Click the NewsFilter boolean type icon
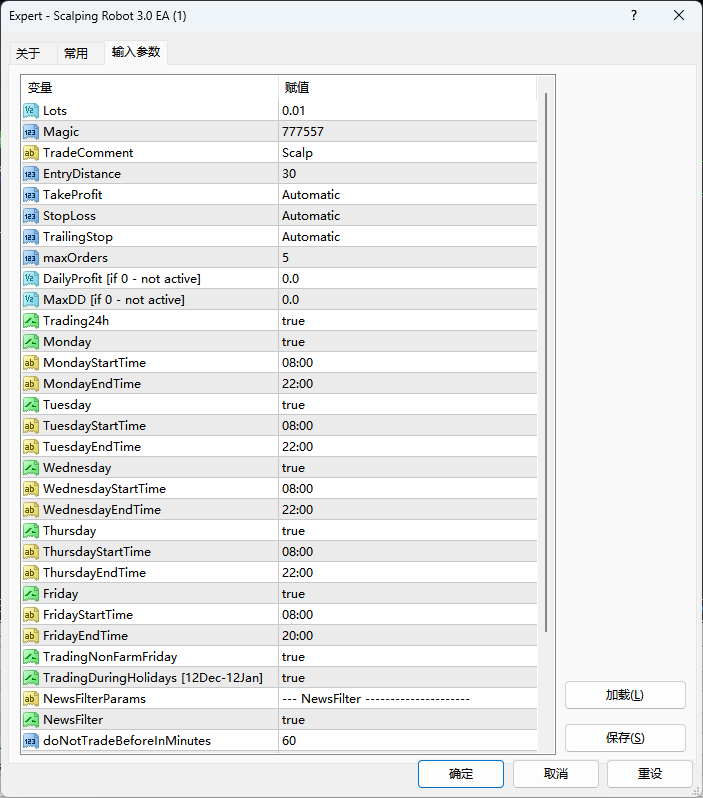Screen dimensions: 703x798 click(x=30, y=720)
